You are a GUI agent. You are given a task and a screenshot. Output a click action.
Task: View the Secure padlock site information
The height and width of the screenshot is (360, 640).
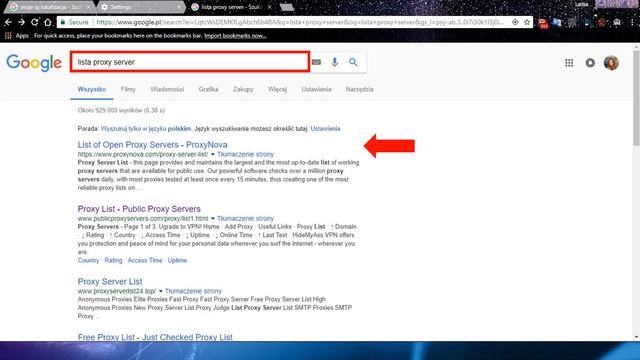74,22
